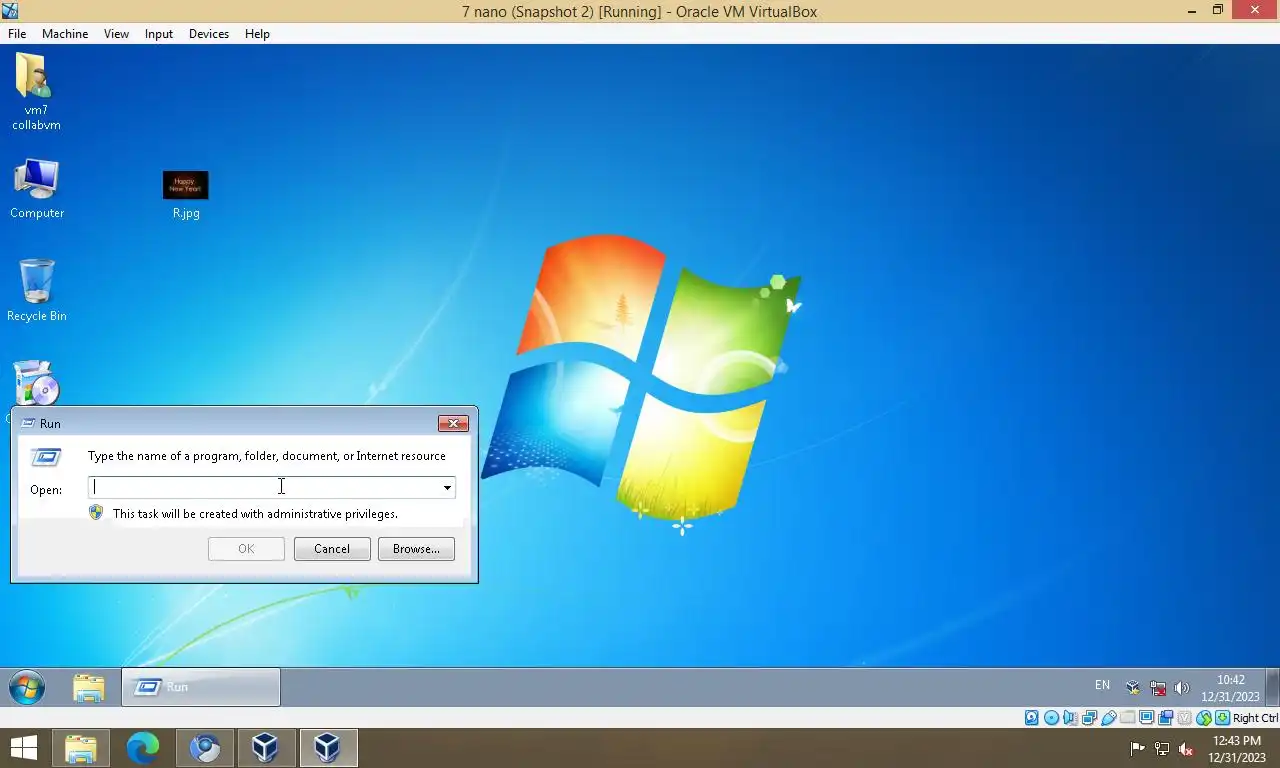Click the mouse integration indicator

(x=1203, y=718)
